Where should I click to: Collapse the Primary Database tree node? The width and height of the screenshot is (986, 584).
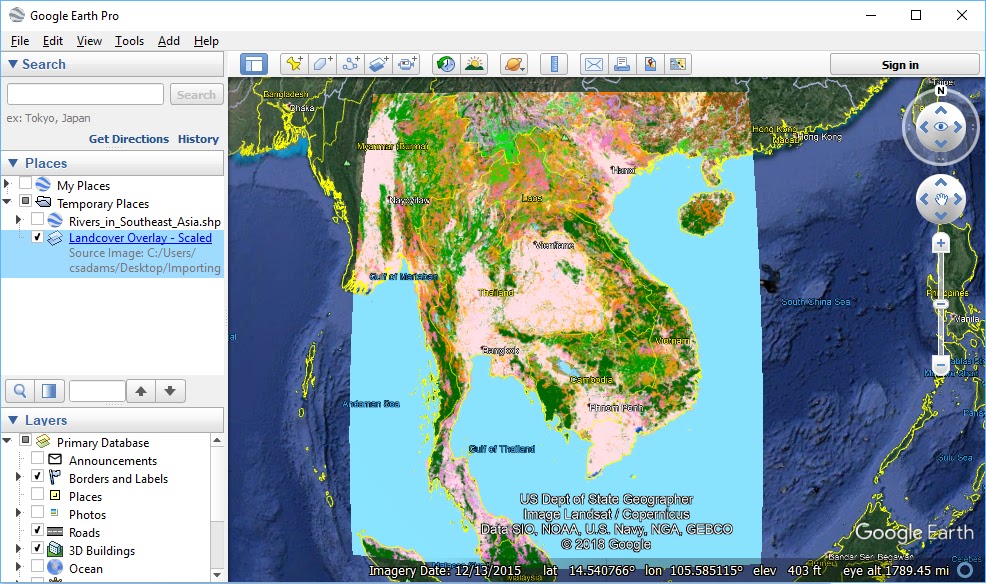coord(7,441)
